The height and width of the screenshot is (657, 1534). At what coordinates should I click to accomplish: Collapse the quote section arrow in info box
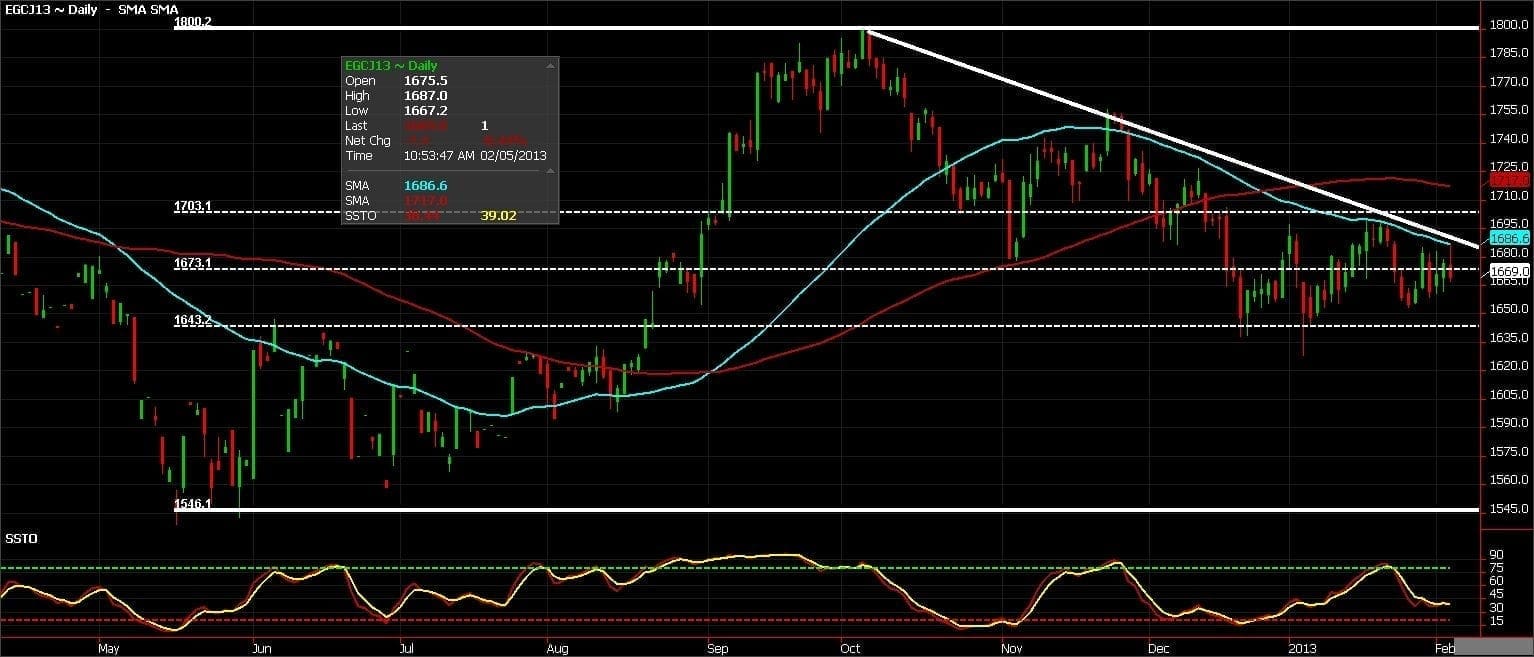point(548,66)
